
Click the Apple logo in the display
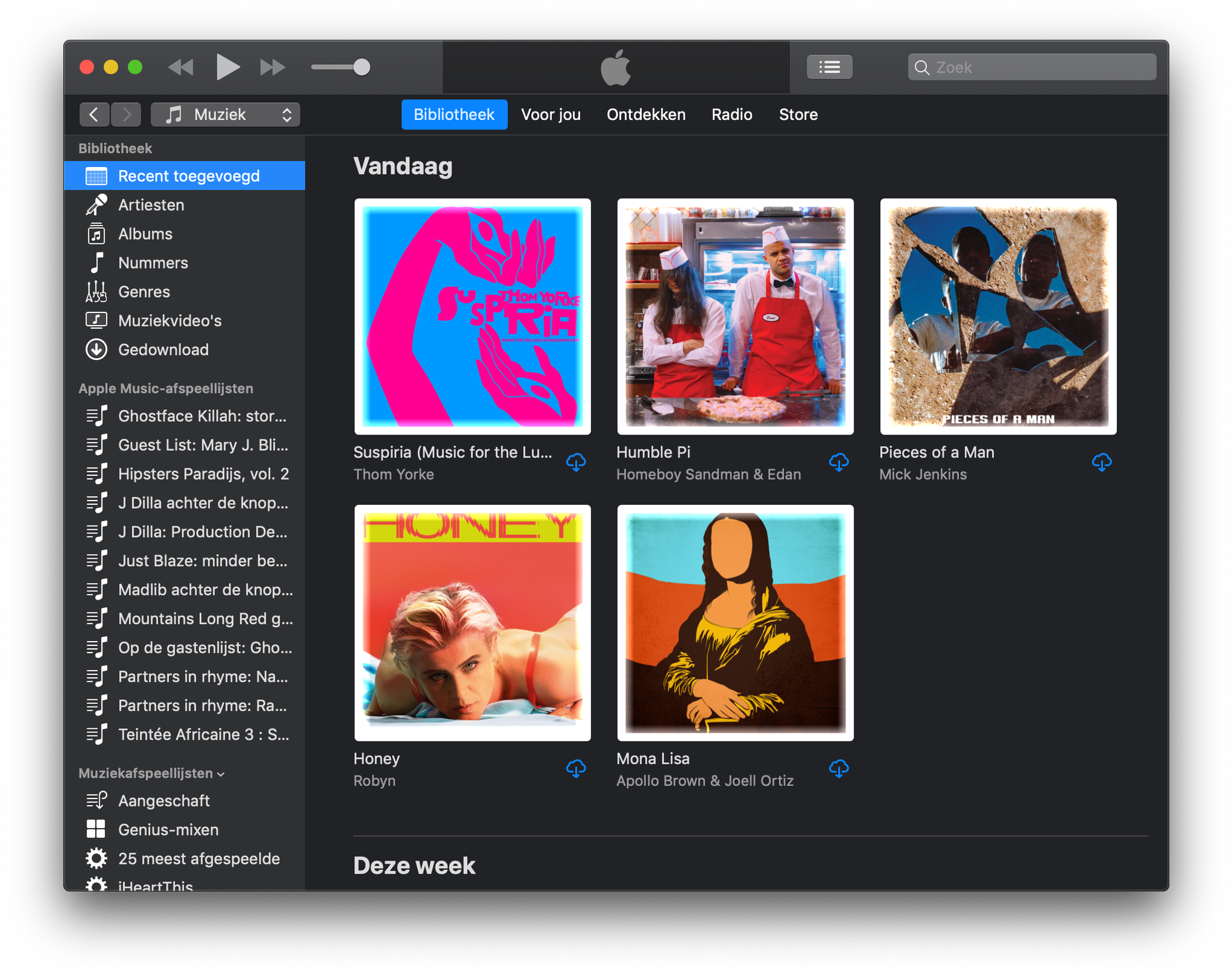(x=616, y=67)
